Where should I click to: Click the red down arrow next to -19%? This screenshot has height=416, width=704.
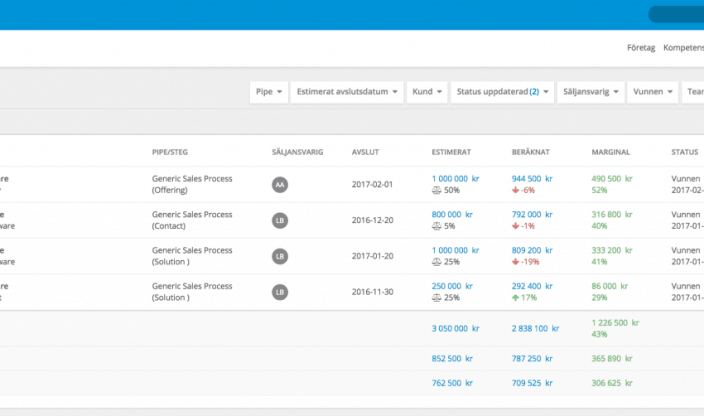pos(517,262)
